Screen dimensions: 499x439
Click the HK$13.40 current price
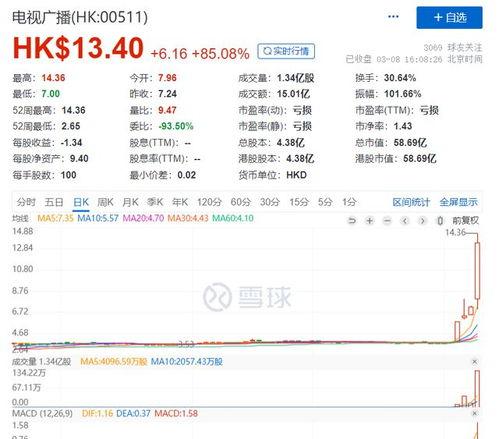[x=78, y=48]
